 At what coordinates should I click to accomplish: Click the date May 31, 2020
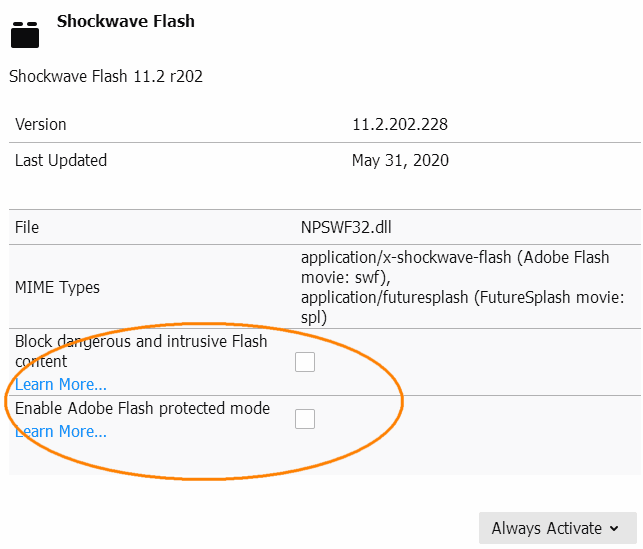pos(400,160)
